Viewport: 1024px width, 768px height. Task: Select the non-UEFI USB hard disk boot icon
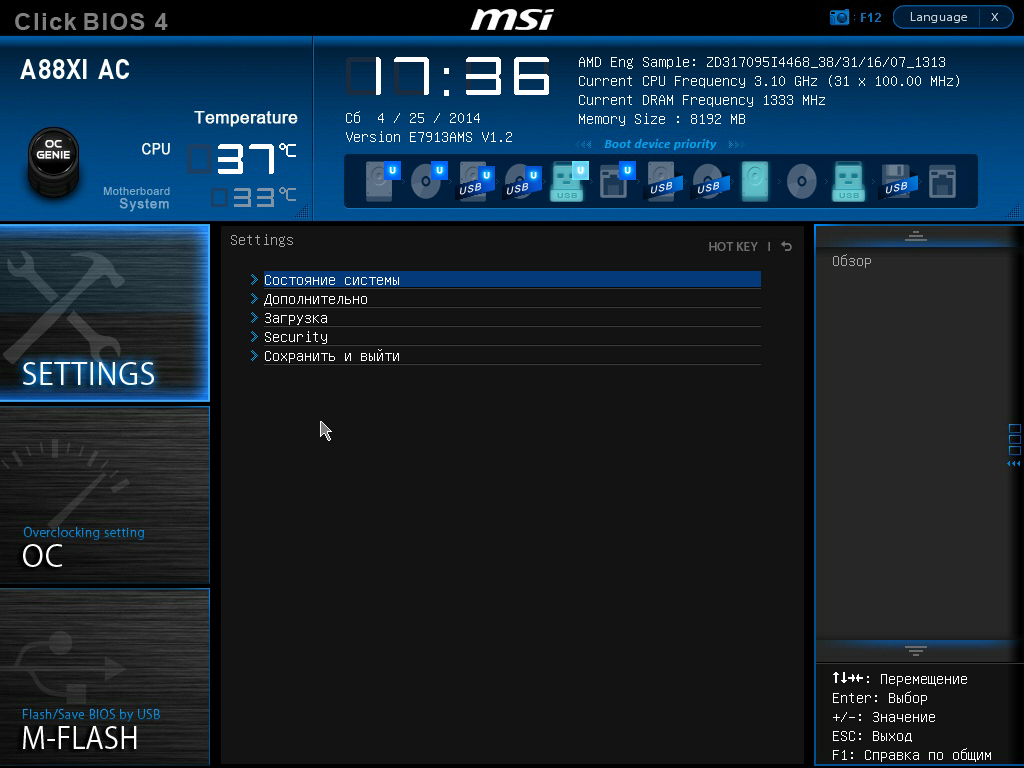tap(664, 182)
